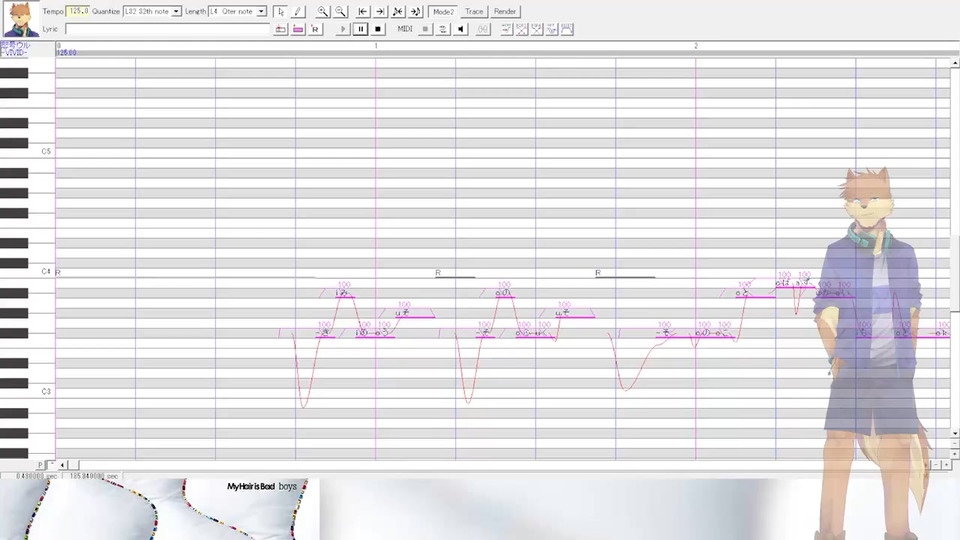Click the MIDI loop arrows icon
960x540 pixels.
[443, 29]
